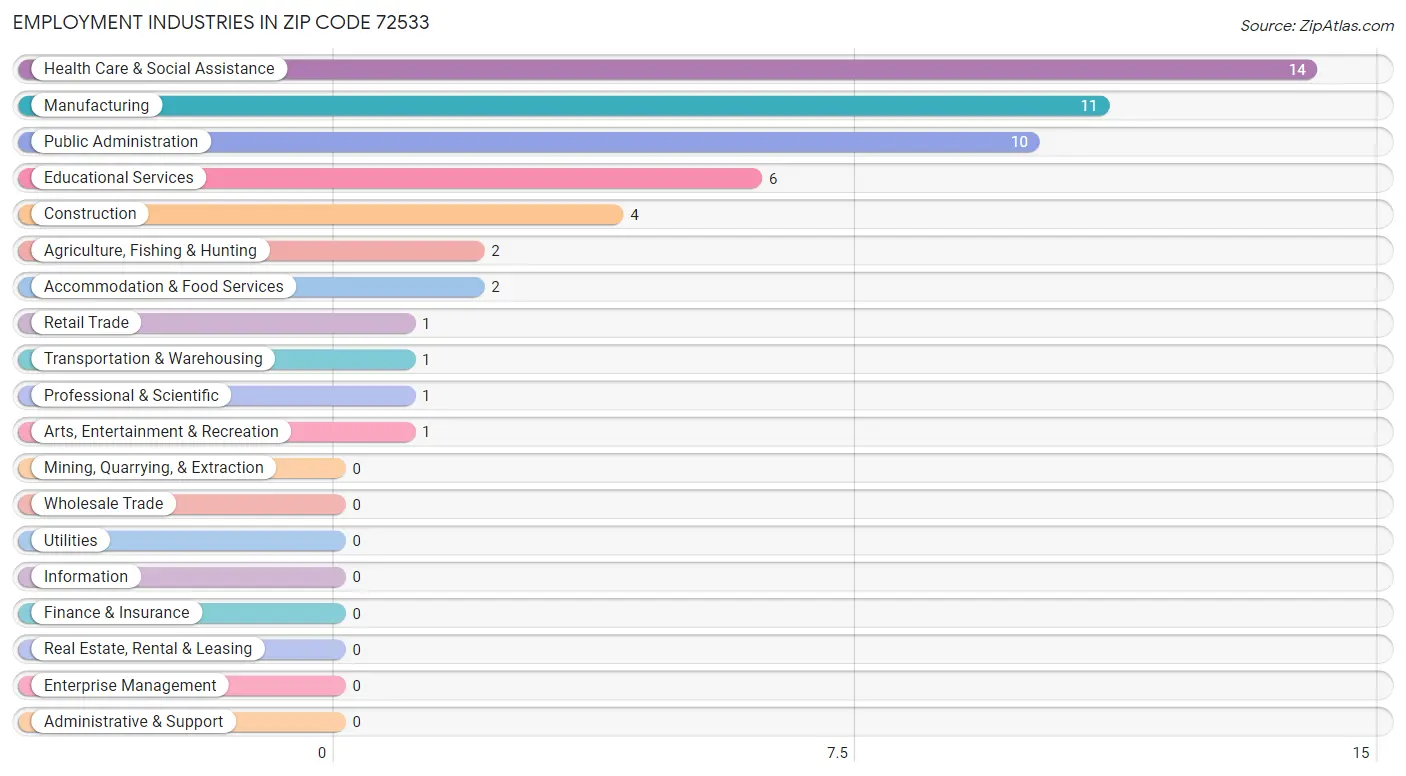Click the value 0 beside Utilities bar
This screenshot has width=1406, height=776.
click(x=356, y=541)
